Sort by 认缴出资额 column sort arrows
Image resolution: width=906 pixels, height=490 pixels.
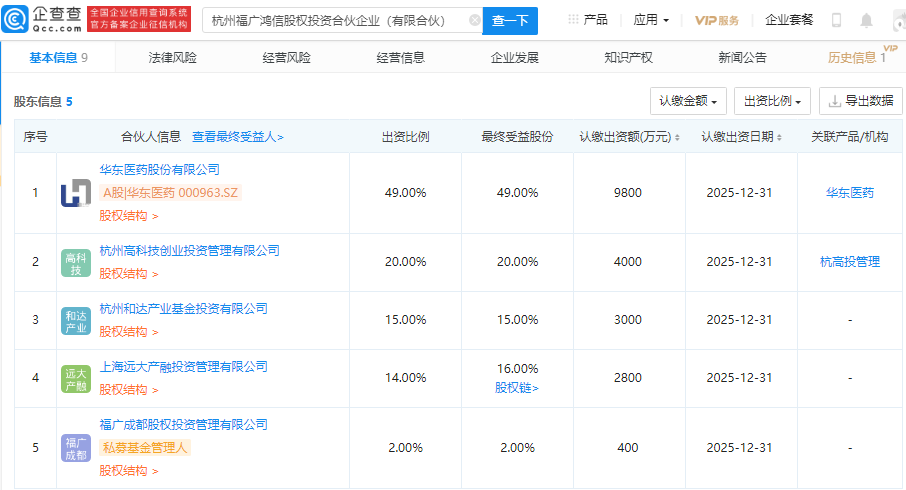point(677,138)
